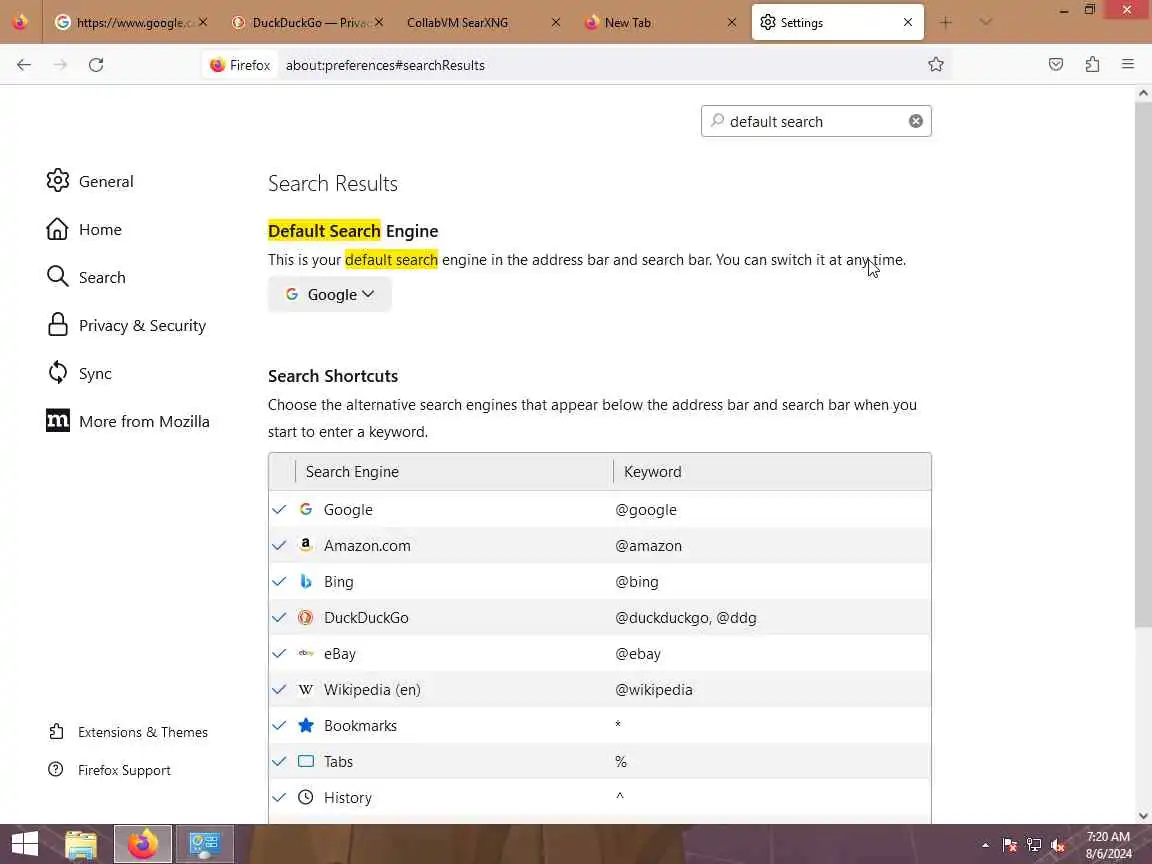
Task: Click the Privacy padlock icon
Action: [57, 325]
